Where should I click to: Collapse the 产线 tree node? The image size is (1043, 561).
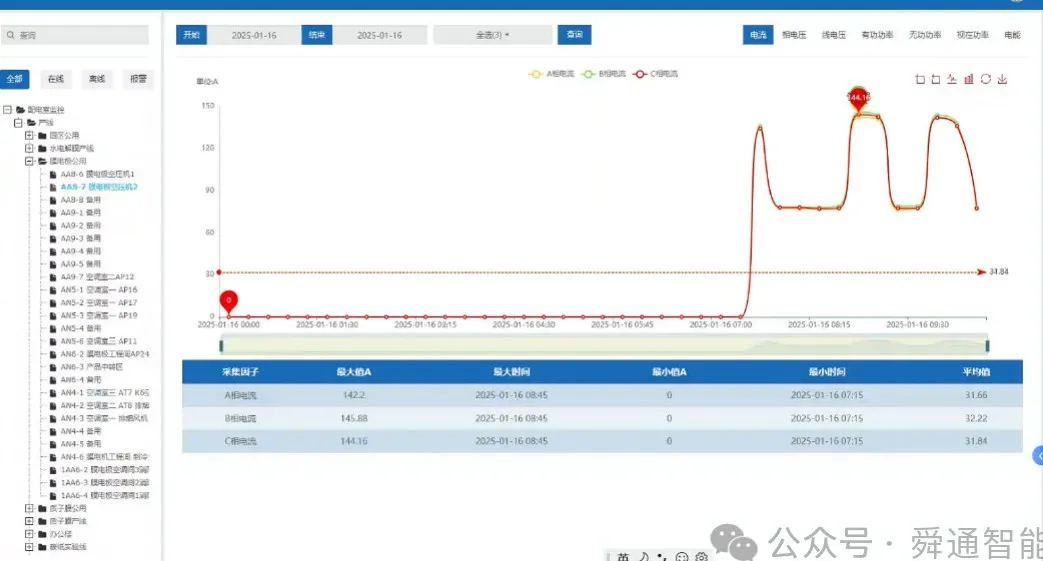pos(19,123)
